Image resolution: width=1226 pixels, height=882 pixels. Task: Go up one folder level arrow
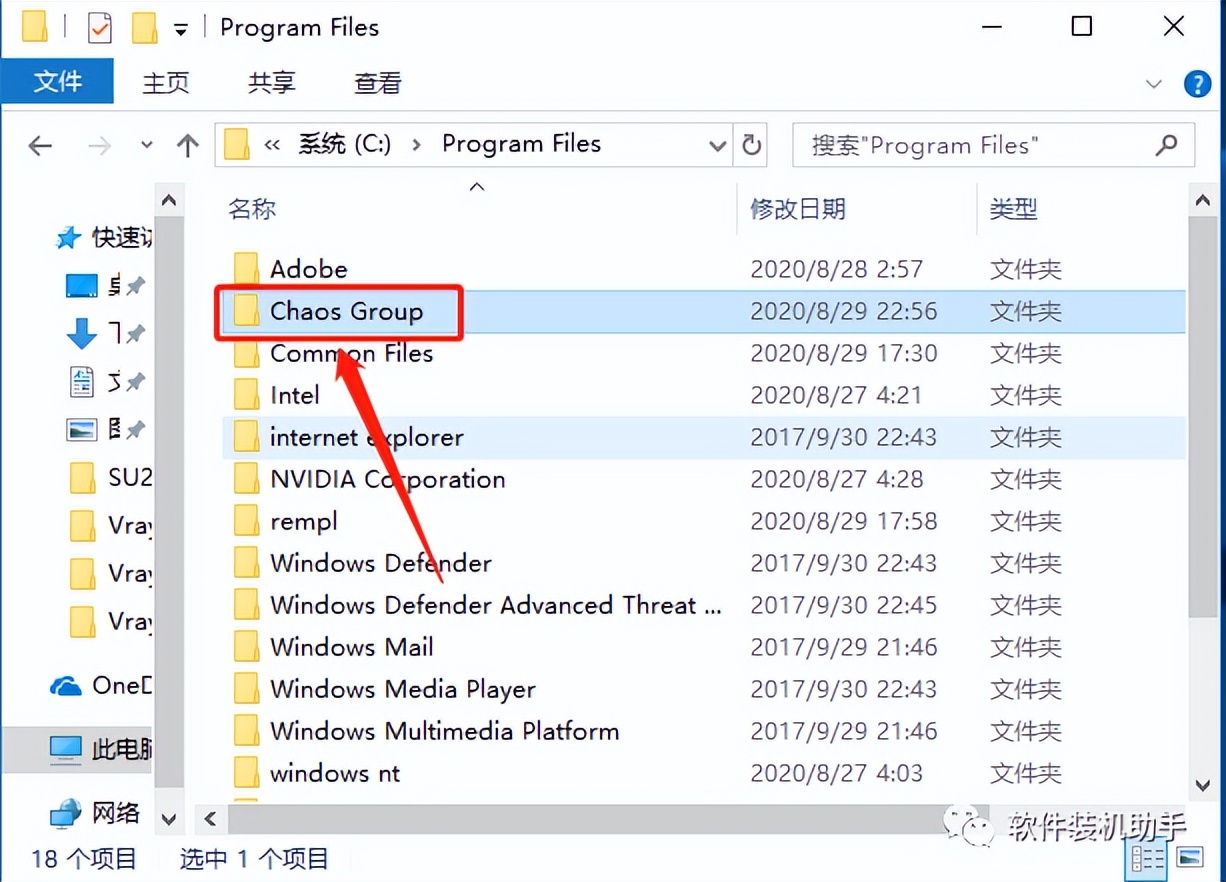click(188, 146)
